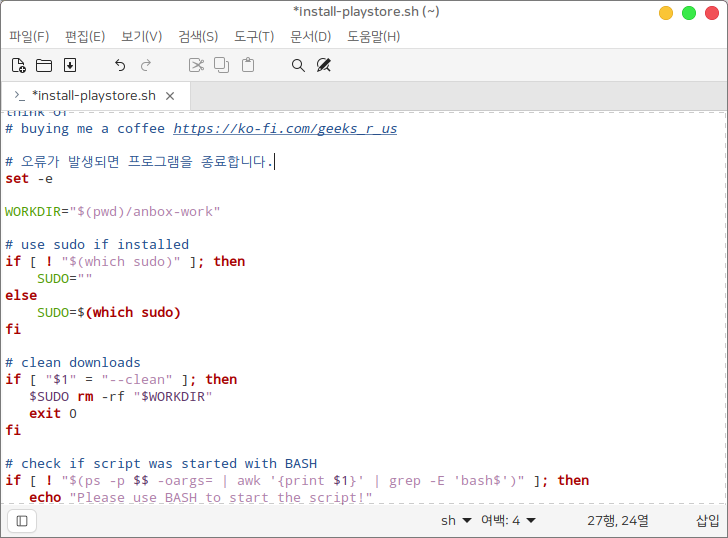This screenshot has width=728, height=538.
Task: Click the paste clipboard icon
Action: 248,65
